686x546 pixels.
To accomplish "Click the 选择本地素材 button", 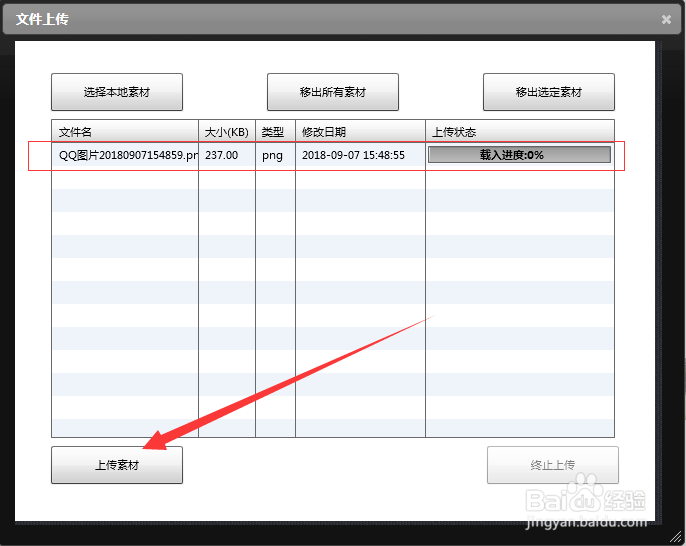I will (117, 92).
